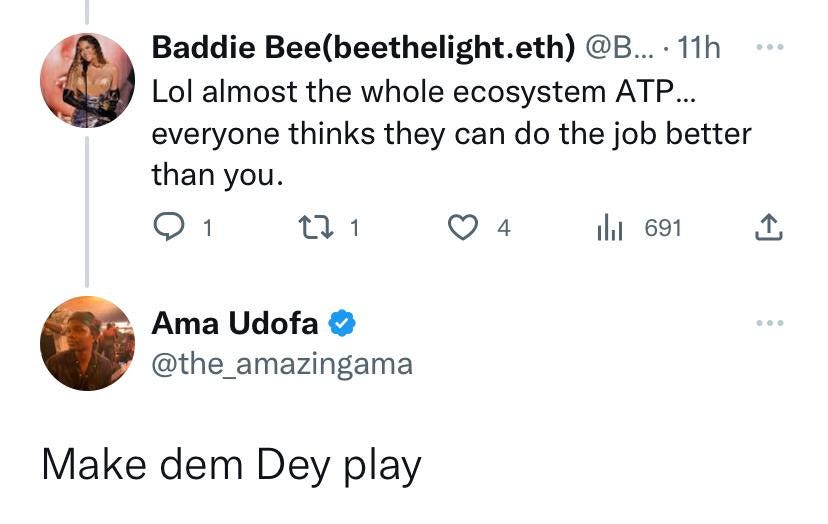Click the 691 views count
The image size is (828, 524).
point(663,228)
